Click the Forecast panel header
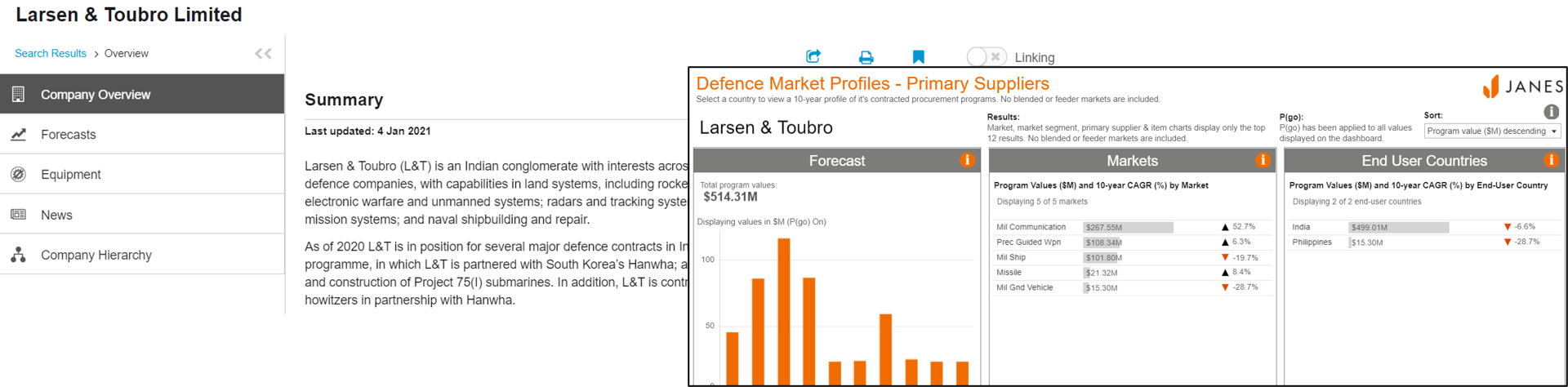Image resolution: width=1568 pixels, height=387 pixels. (x=836, y=161)
